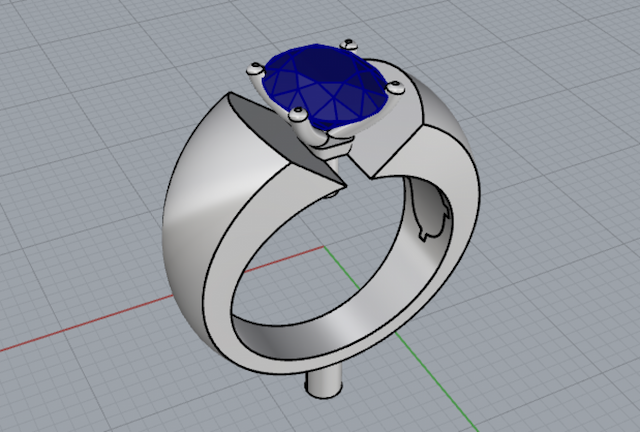This screenshot has width=640, height=432.
Task: Select the blue gemstone on the ring
Action: point(324,86)
